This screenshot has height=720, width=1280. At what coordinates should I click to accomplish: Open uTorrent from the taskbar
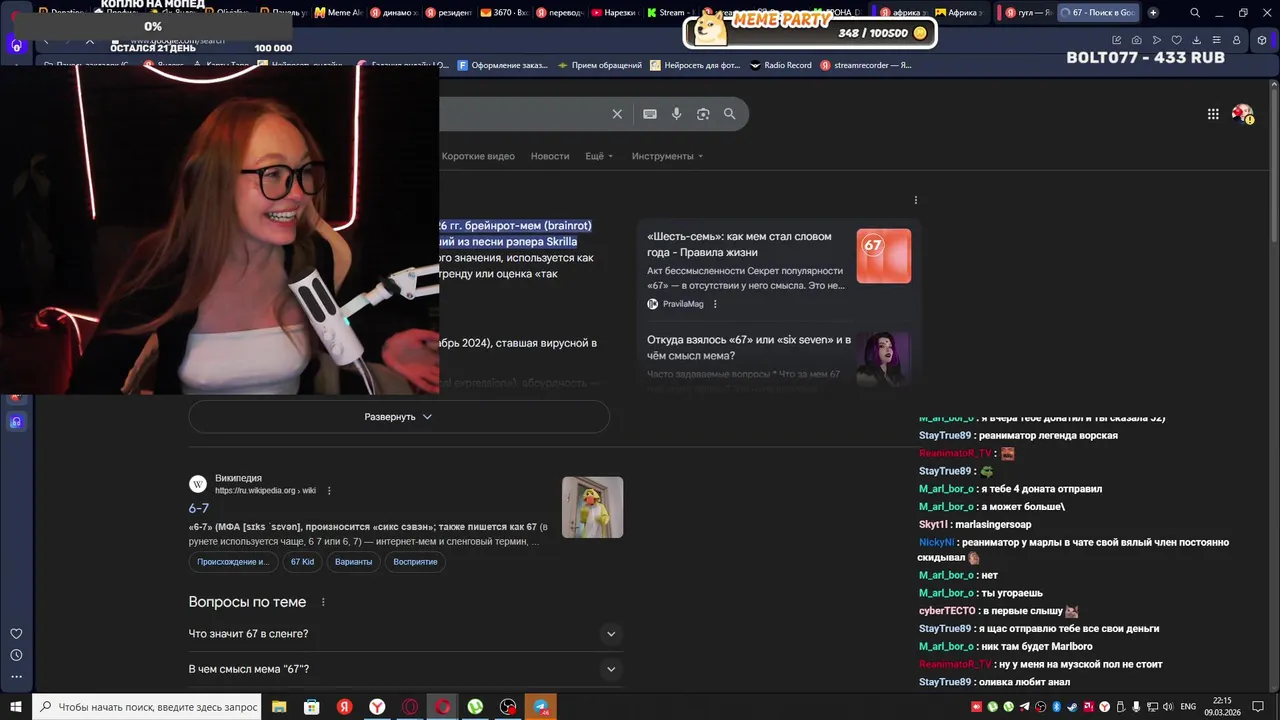[x=475, y=706]
